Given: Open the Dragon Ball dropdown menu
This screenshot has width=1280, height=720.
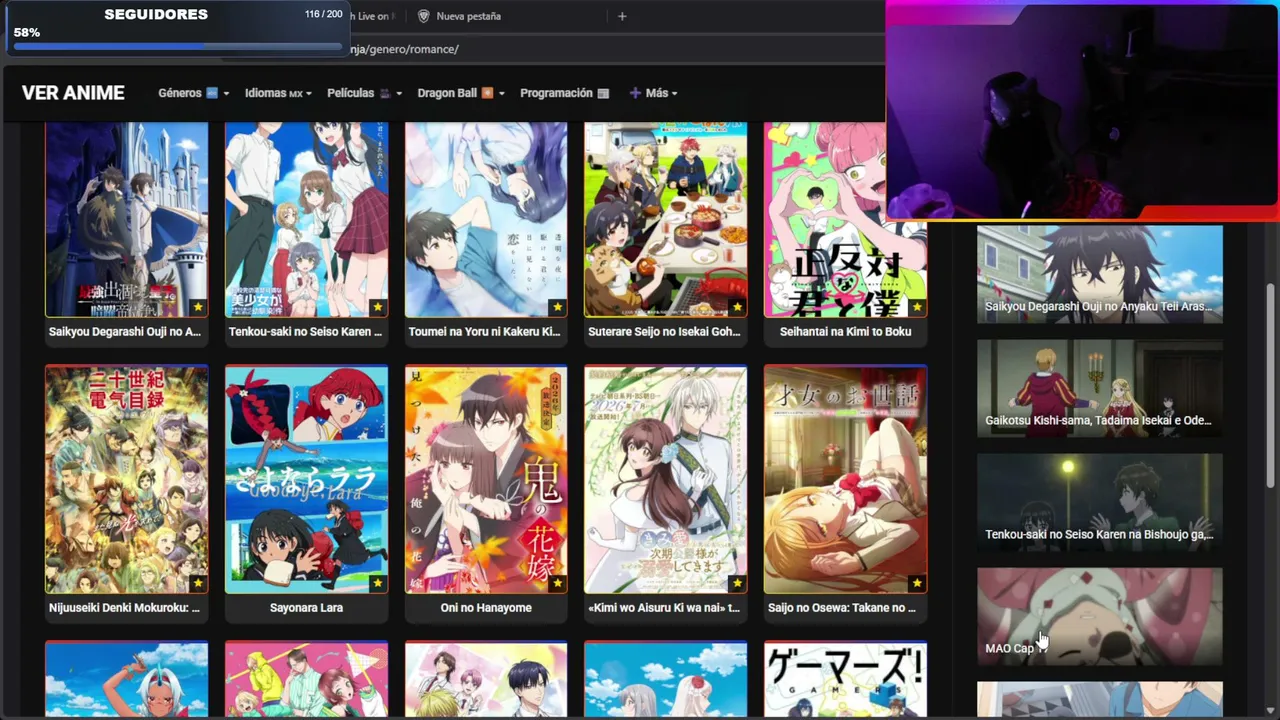Looking at the screenshot, I should pyautogui.click(x=461, y=93).
